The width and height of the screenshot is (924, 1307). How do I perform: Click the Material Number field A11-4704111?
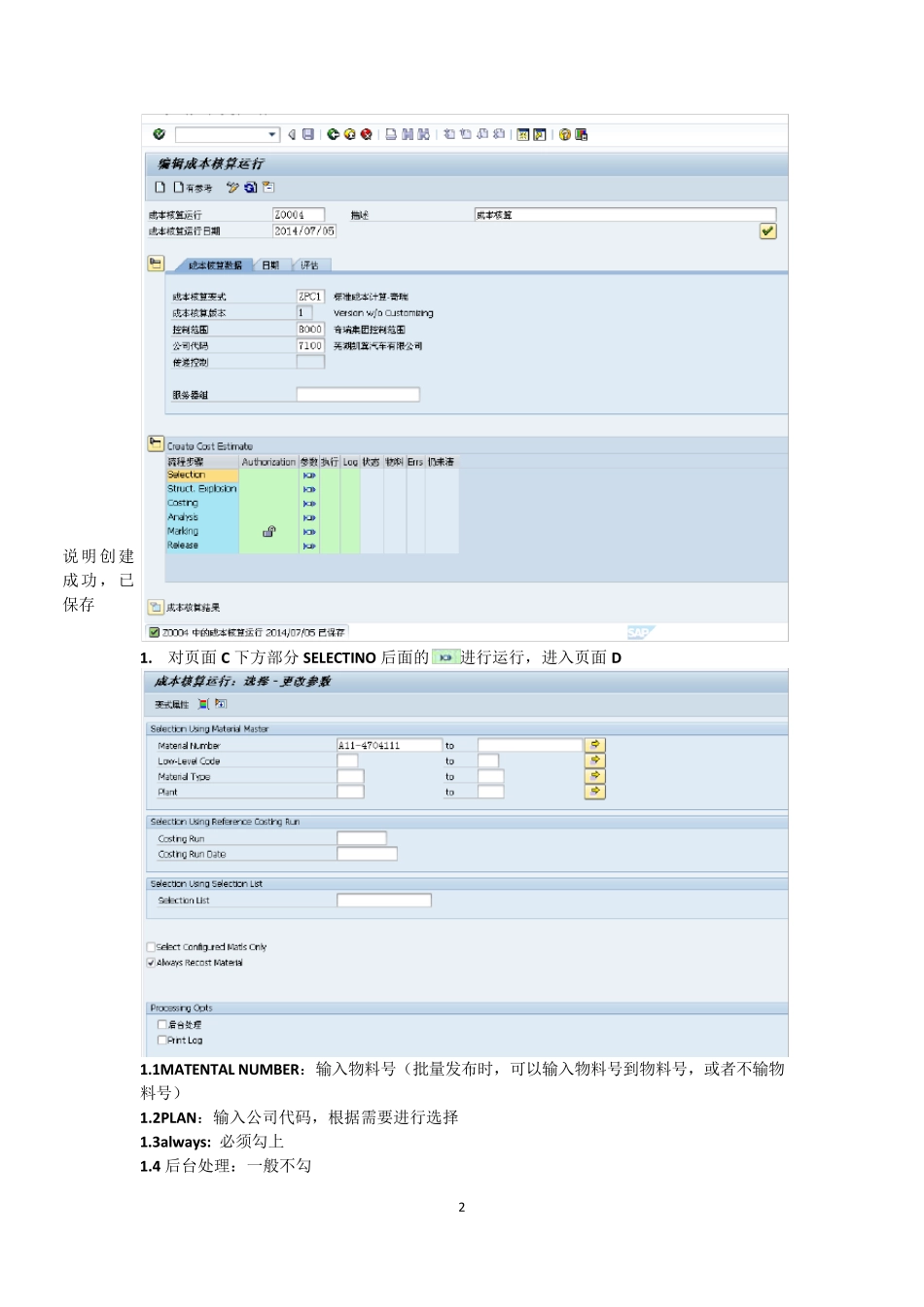(x=389, y=745)
